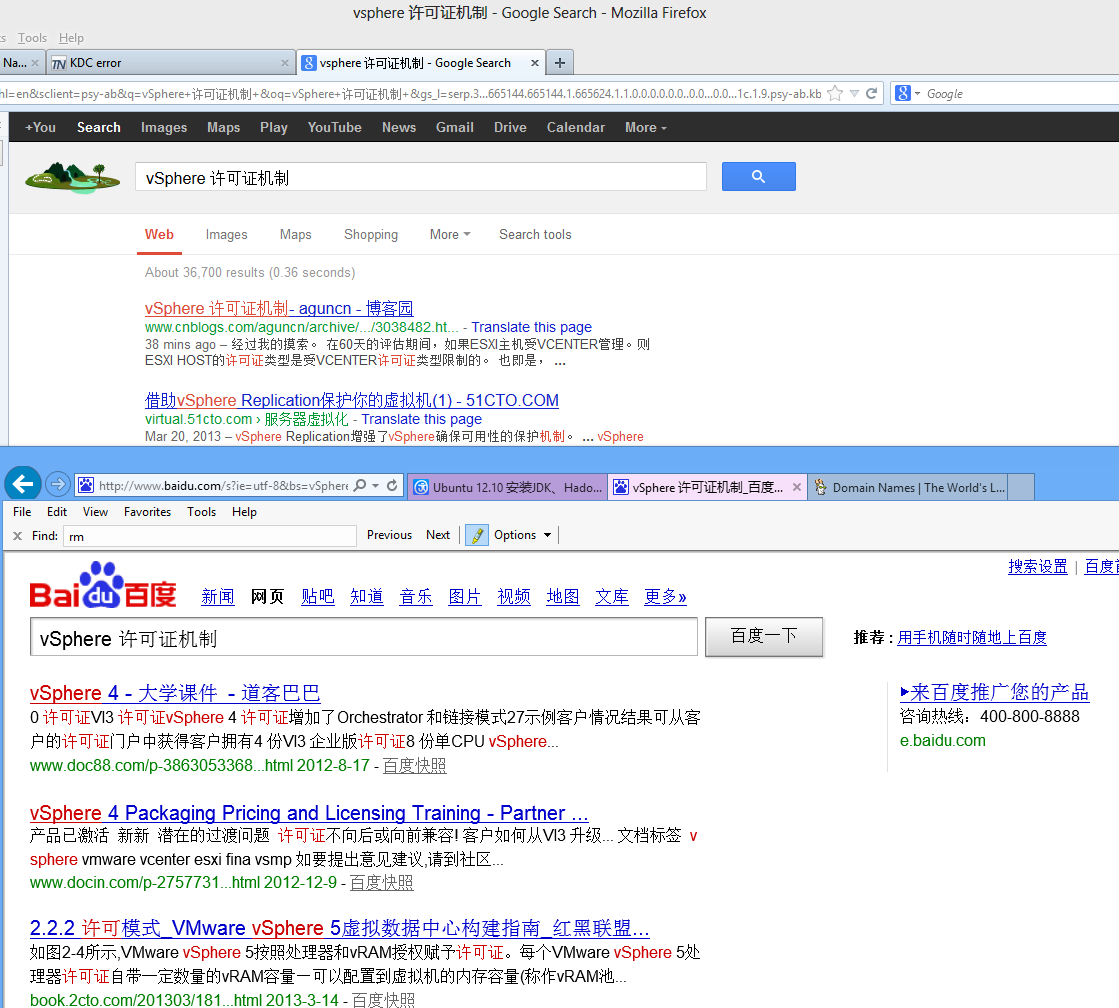This screenshot has width=1119, height=1008.
Task: Switch to Domain Names IE tab
Action: tap(908, 487)
